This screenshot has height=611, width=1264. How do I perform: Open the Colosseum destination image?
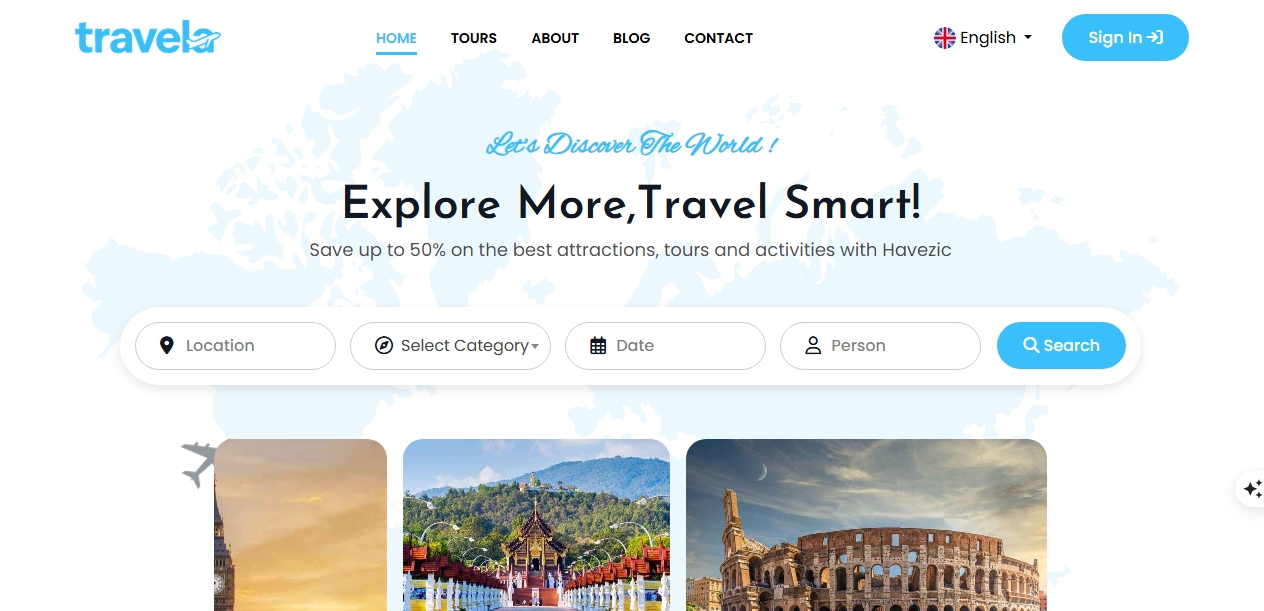[866, 525]
